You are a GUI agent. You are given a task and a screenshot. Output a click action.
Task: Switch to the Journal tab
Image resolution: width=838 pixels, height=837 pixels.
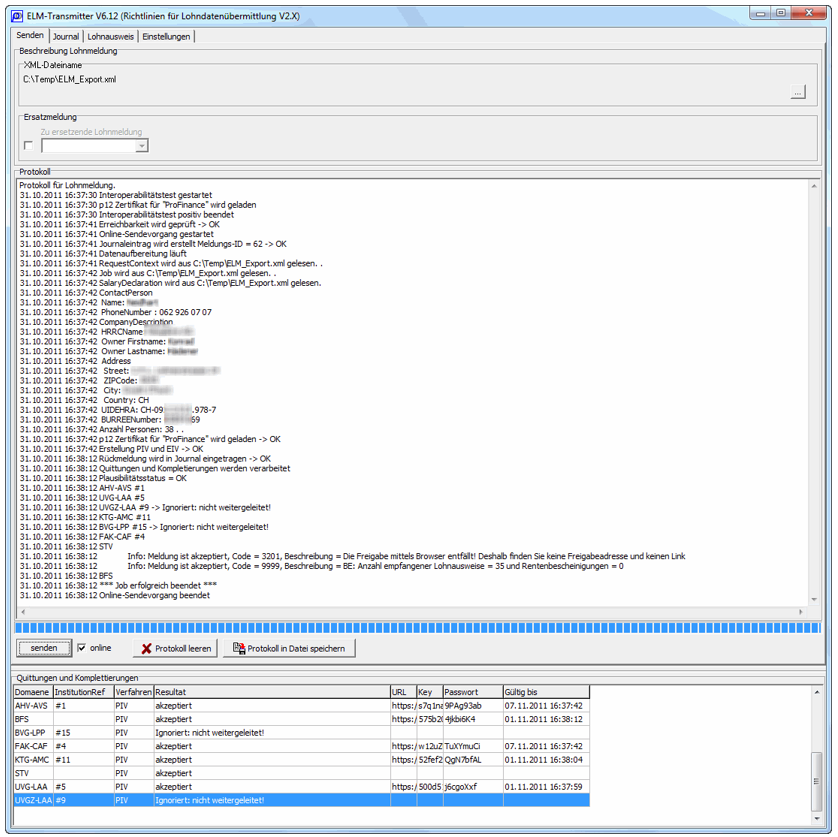click(65, 36)
